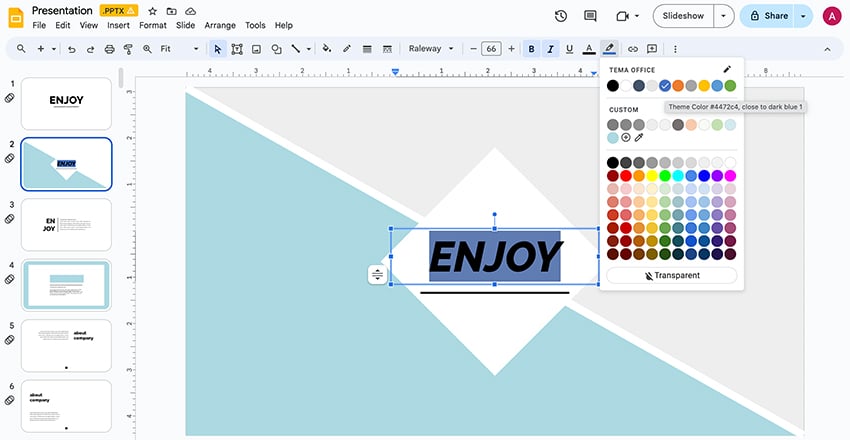This screenshot has height=440, width=850.
Task: Open the Insert menu
Action: point(118,25)
